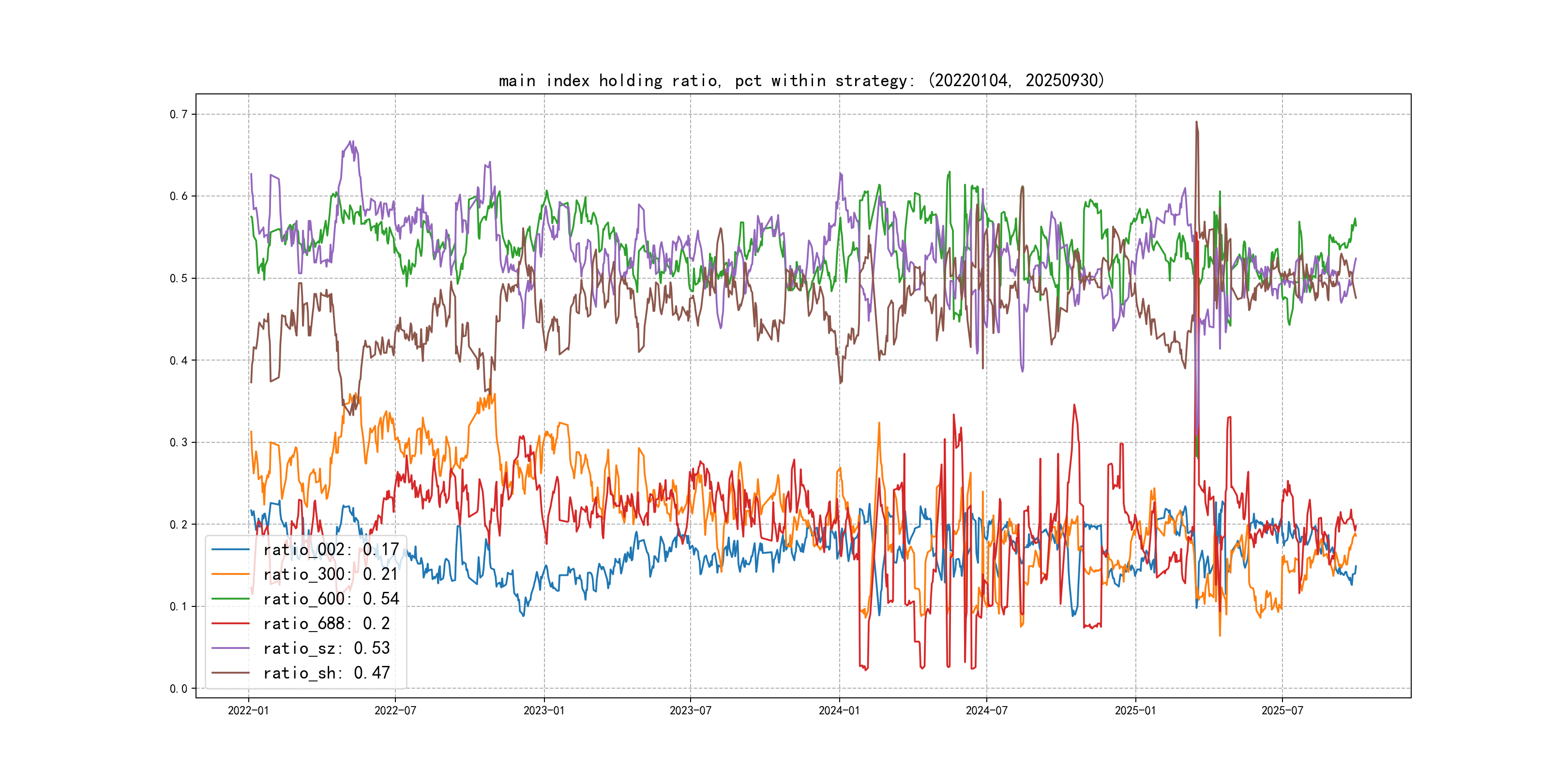The width and height of the screenshot is (1568, 784).
Task: Click the brown ratio_sh legend line swatch
Action: coord(230,673)
